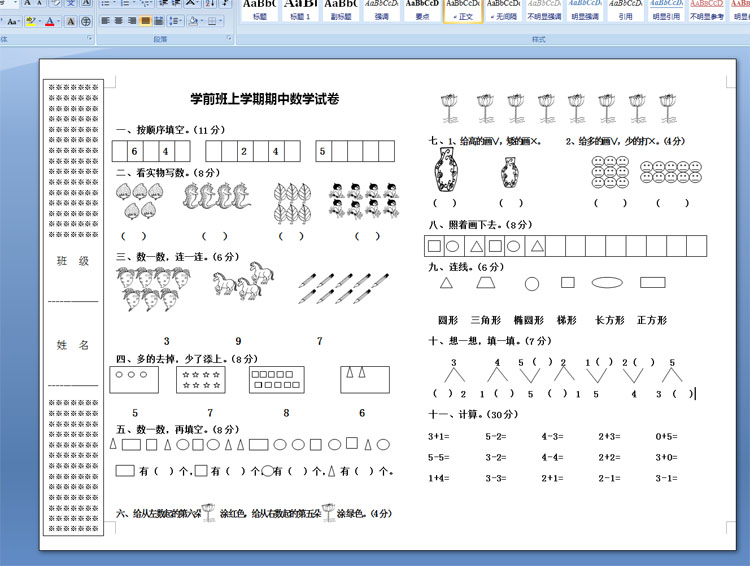Image resolution: width=750 pixels, height=566 pixels.
Task: Open Change Case dropdown arrow
Action: (x=18, y=22)
